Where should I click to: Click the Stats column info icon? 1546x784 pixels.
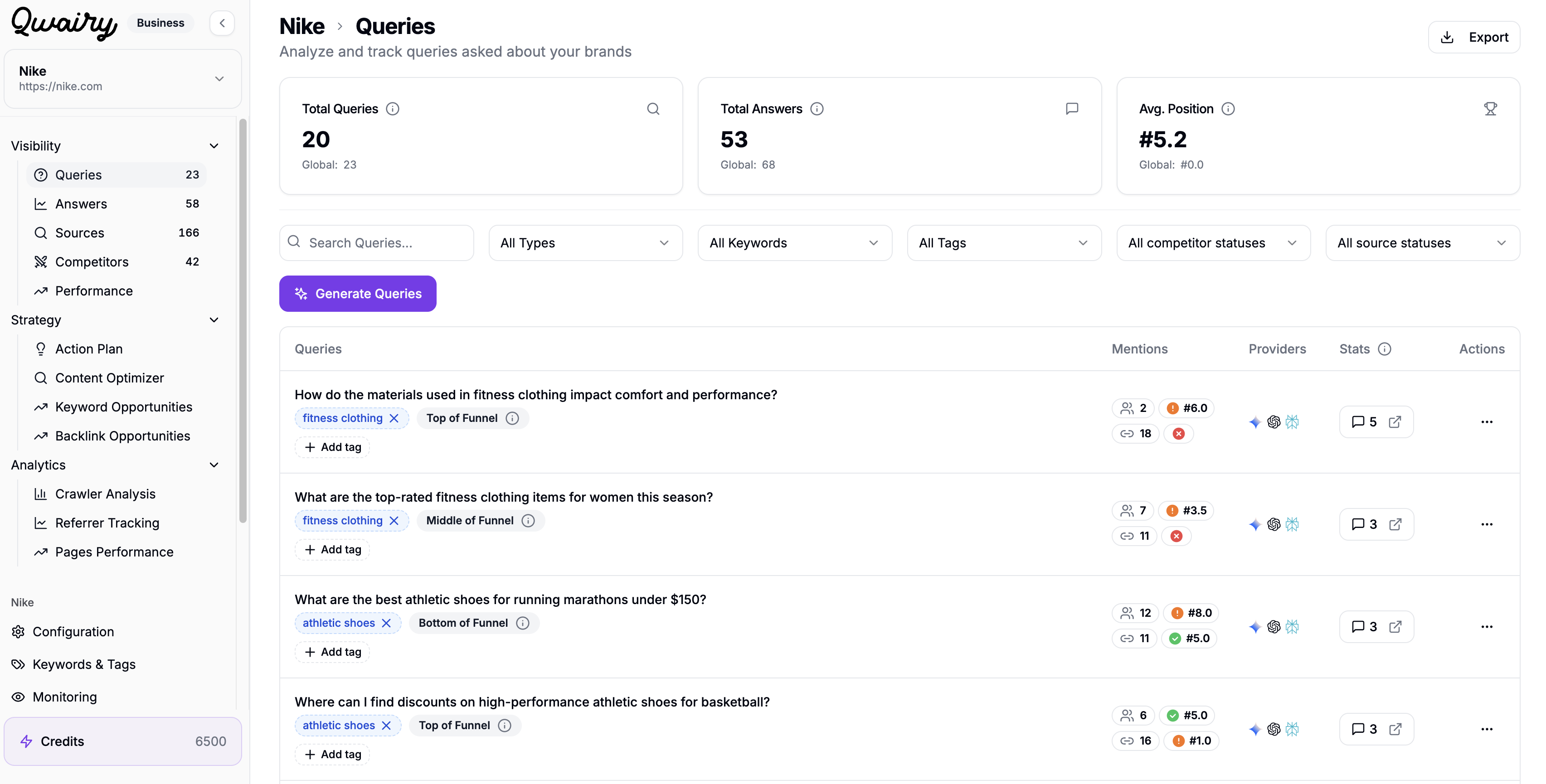tap(1384, 349)
